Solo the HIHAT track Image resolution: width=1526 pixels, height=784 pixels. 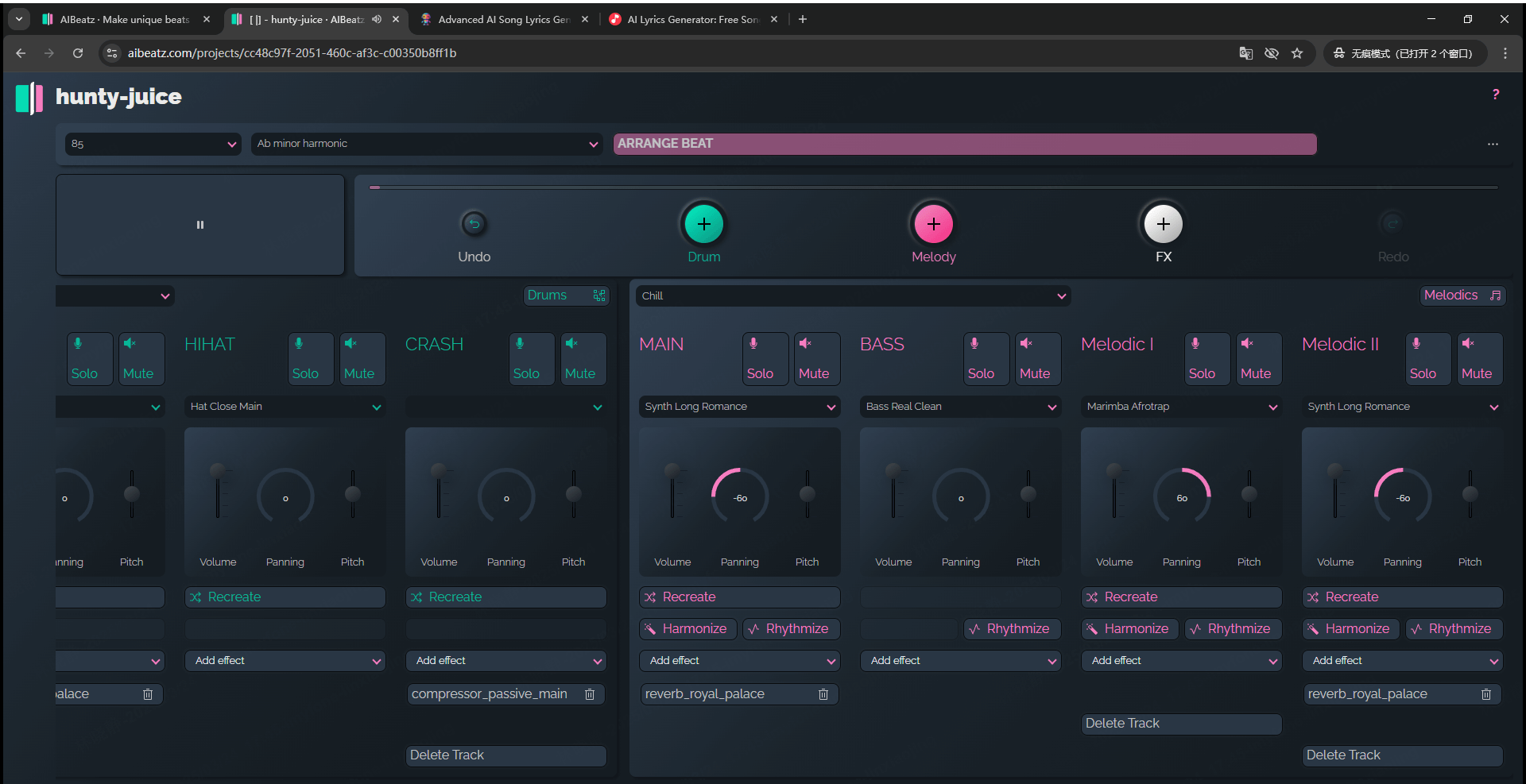(309, 358)
